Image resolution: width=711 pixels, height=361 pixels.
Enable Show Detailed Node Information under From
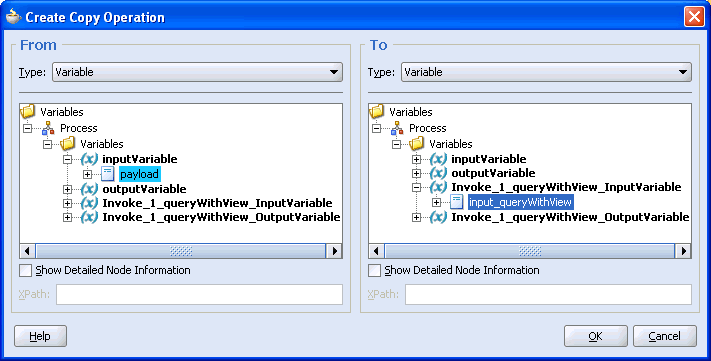click(25, 271)
